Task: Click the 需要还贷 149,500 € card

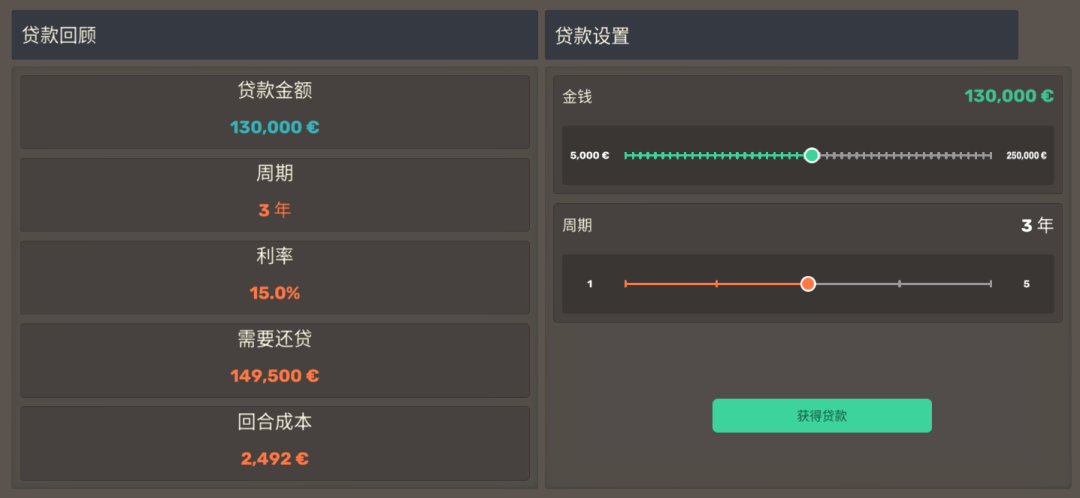Action: pyautogui.click(x=275, y=360)
